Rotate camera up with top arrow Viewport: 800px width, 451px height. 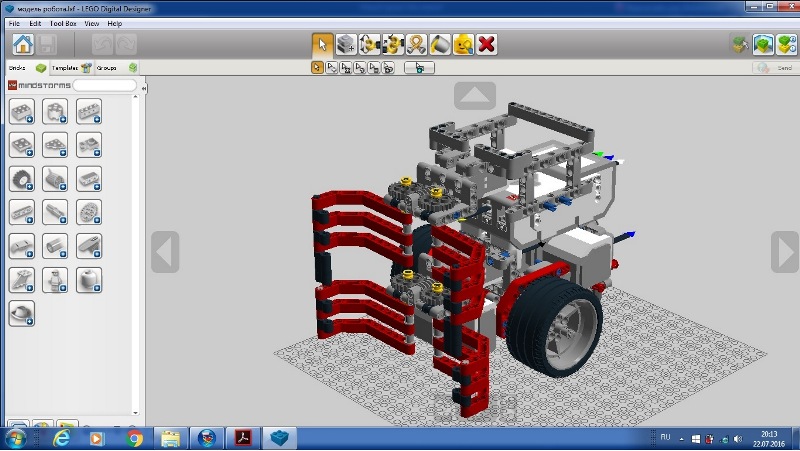point(475,95)
